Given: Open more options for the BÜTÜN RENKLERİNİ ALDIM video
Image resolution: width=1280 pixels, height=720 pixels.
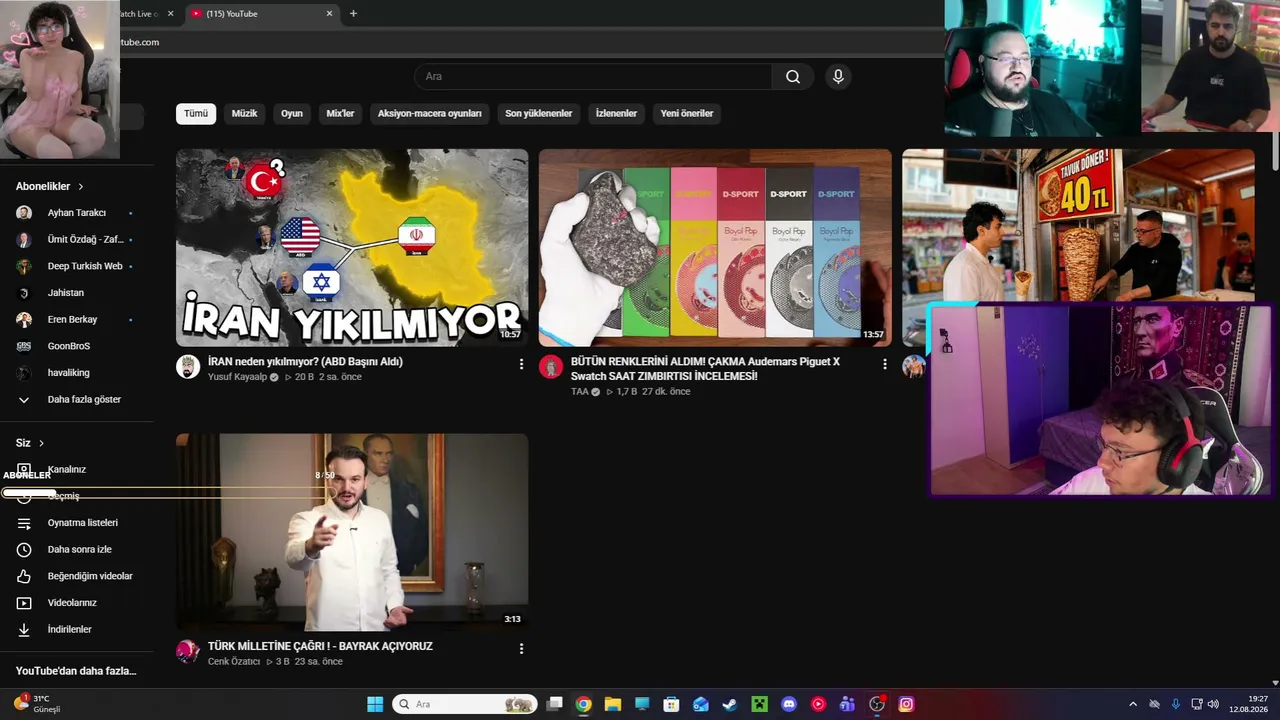Looking at the screenshot, I should click(x=884, y=365).
